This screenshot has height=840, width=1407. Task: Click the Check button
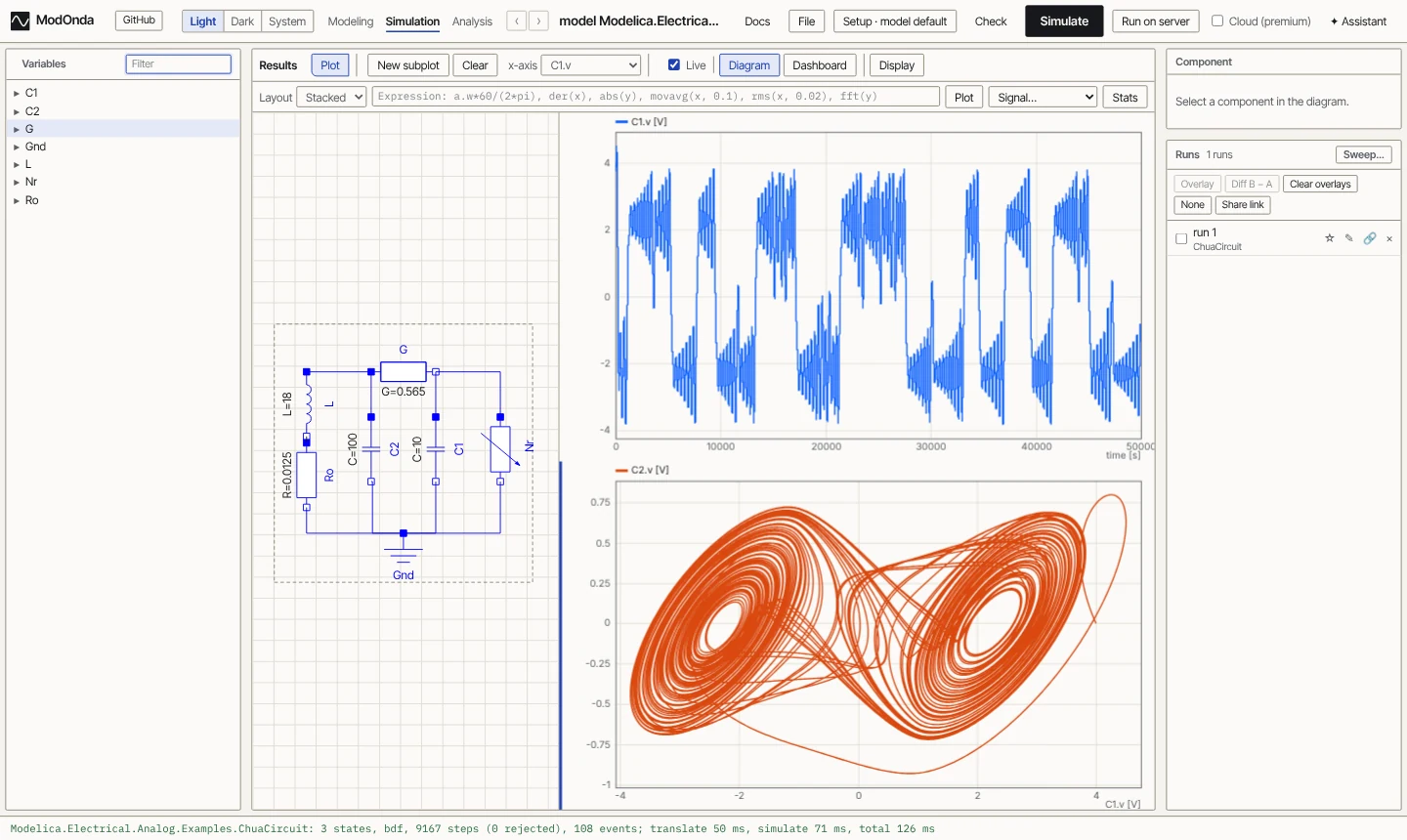pos(991,21)
